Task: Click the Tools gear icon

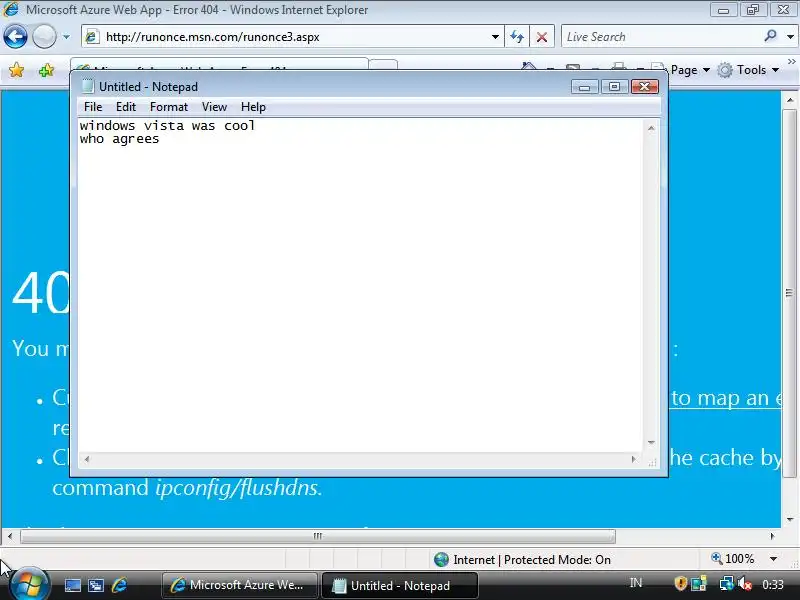Action: (x=724, y=70)
